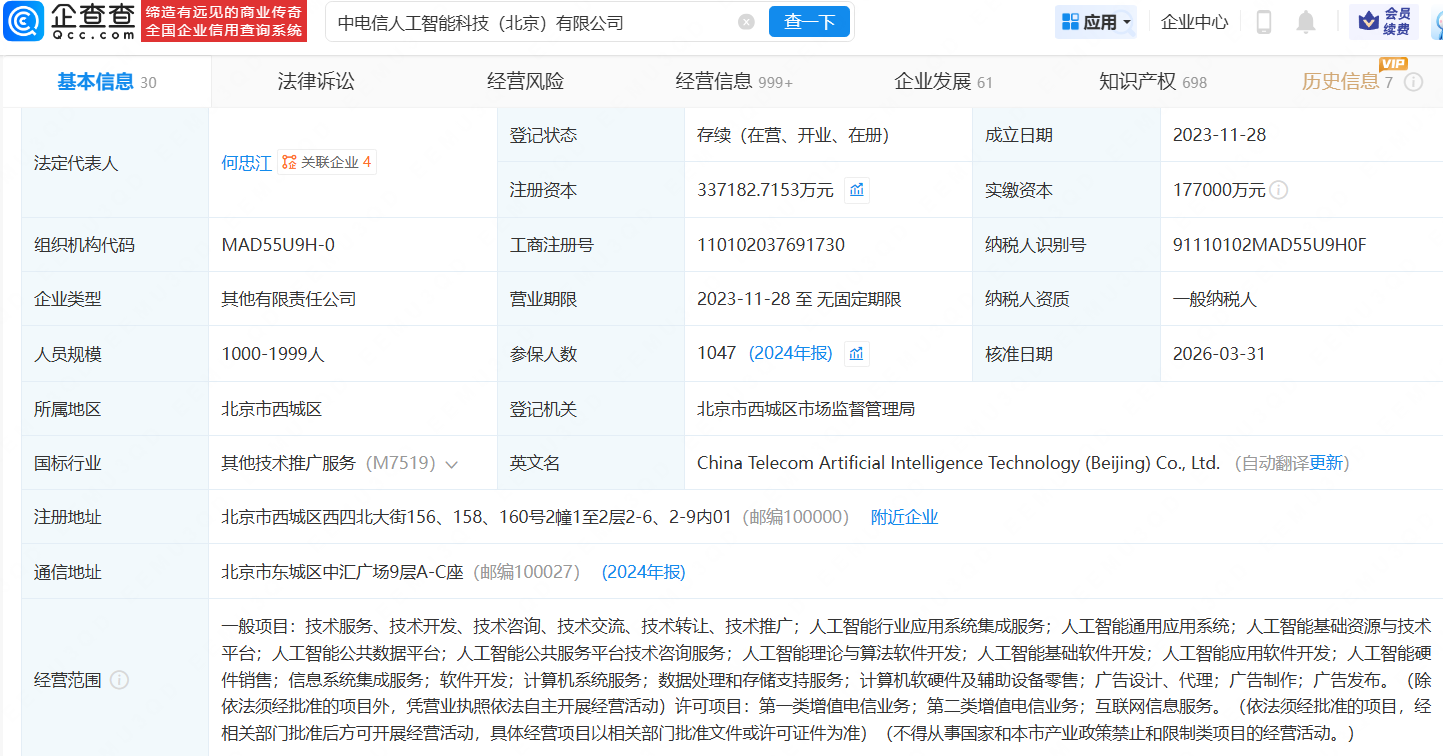Click info icon next to 历史信息 tab

coord(1413,82)
